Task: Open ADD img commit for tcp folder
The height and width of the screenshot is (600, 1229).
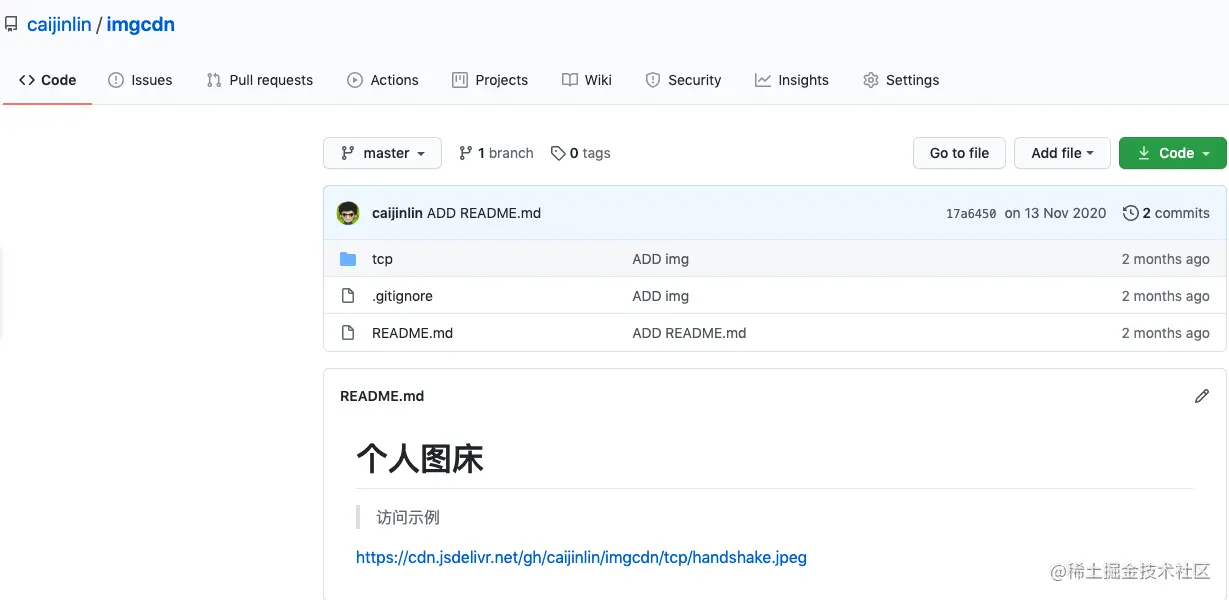Action: tap(661, 259)
